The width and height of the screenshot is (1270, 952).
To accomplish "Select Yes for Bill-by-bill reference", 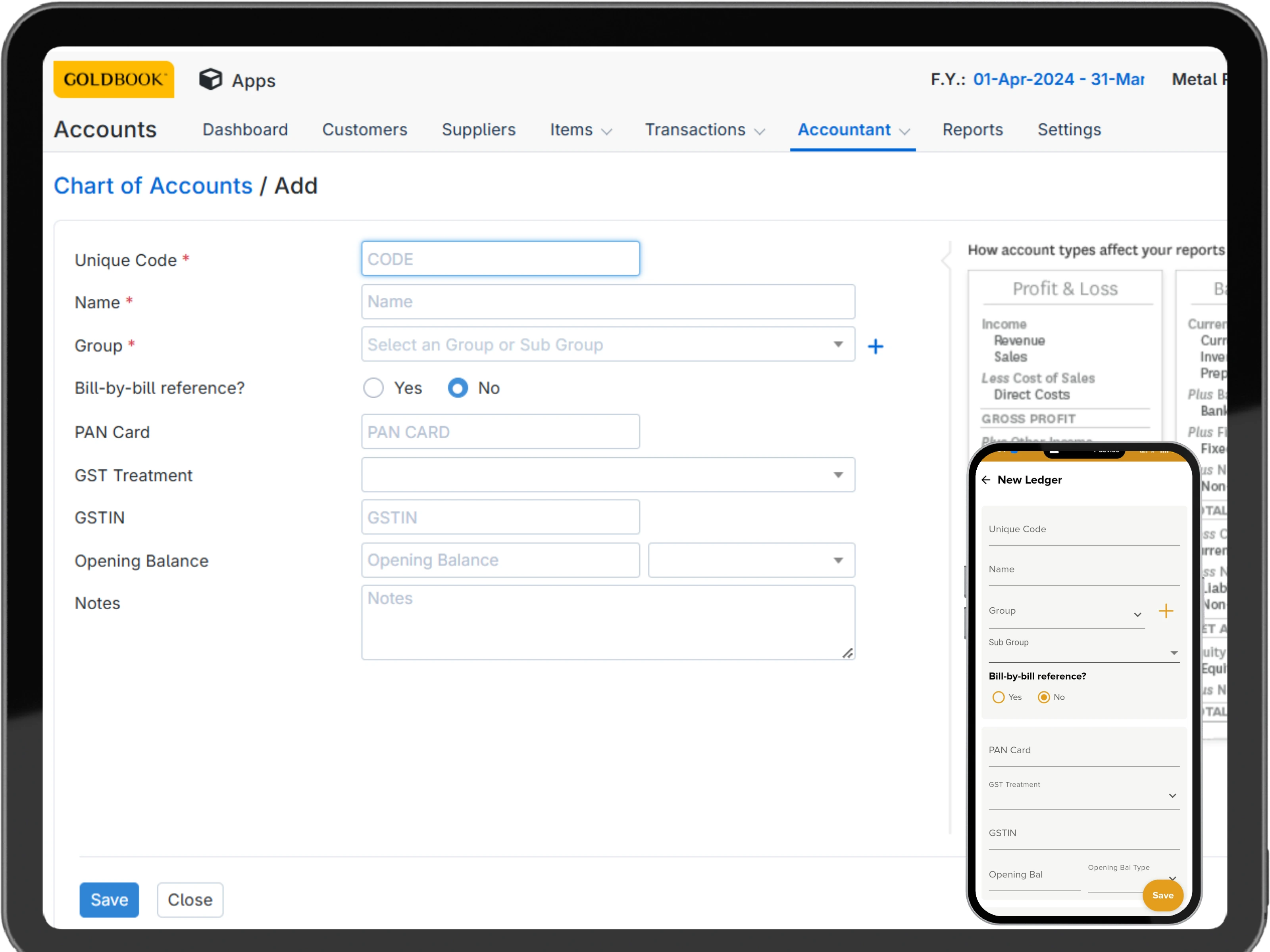I will pyautogui.click(x=373, y=388).
